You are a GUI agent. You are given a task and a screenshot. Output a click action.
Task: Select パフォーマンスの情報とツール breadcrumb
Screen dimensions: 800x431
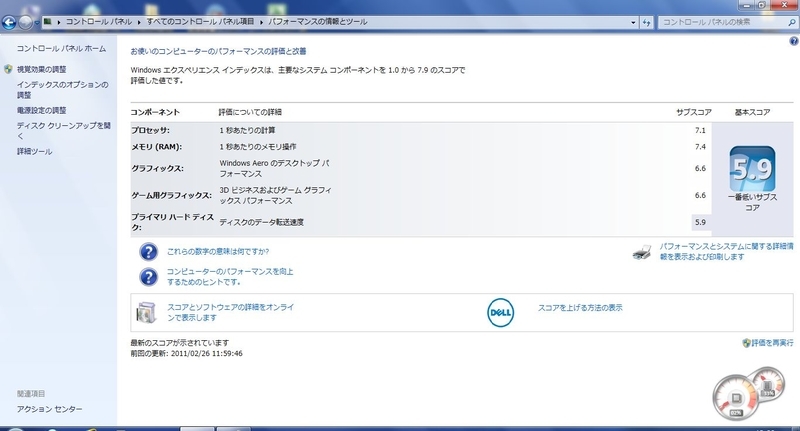click(x=317, y=21)
